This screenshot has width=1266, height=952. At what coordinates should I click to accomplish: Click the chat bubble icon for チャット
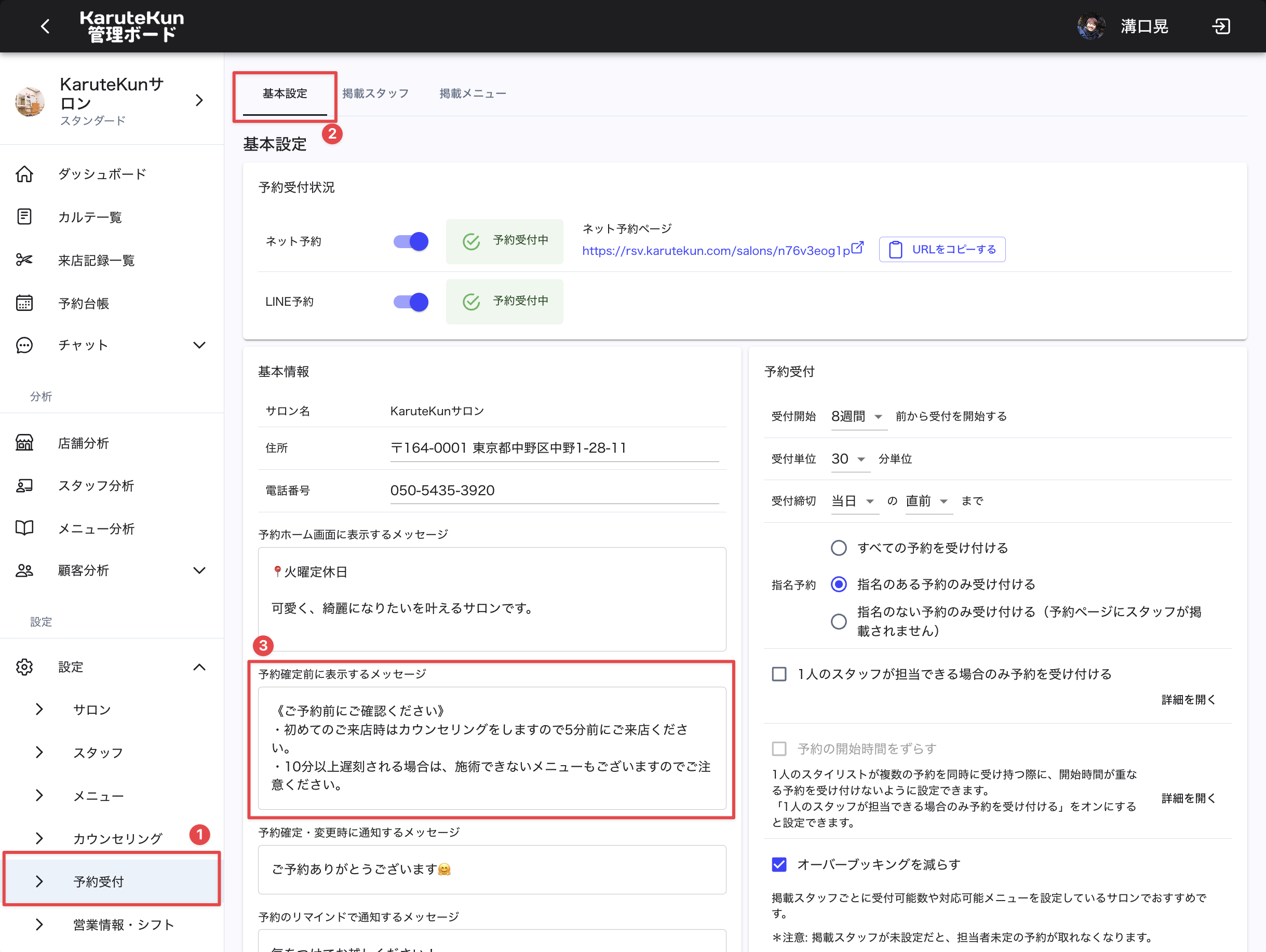click(x=24, y=345)
